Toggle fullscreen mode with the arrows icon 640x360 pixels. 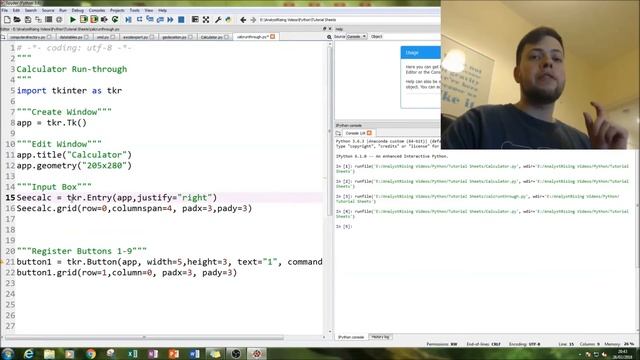[206, 20]
